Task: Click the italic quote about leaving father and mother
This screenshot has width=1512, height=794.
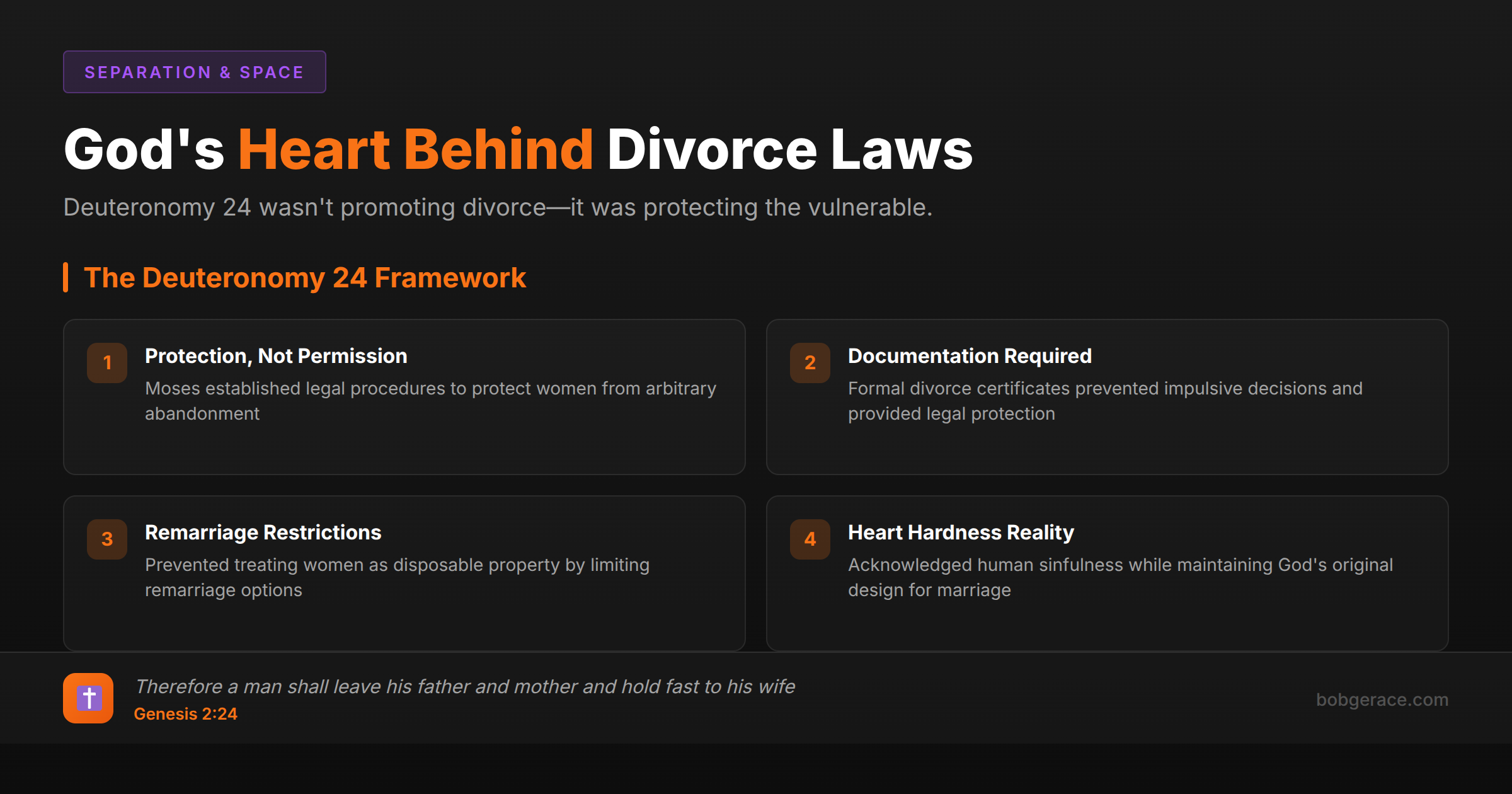Action: (465, 686)
